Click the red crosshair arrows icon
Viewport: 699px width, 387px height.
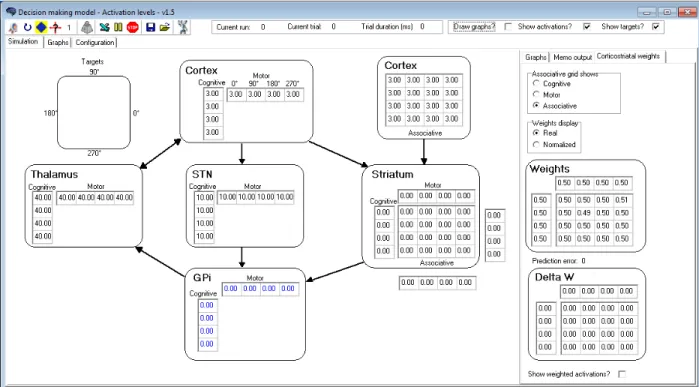(55, 28)
